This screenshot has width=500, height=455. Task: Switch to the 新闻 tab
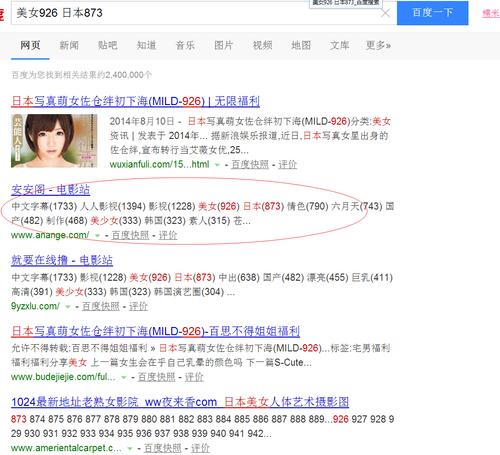click(x=69, y=45)
